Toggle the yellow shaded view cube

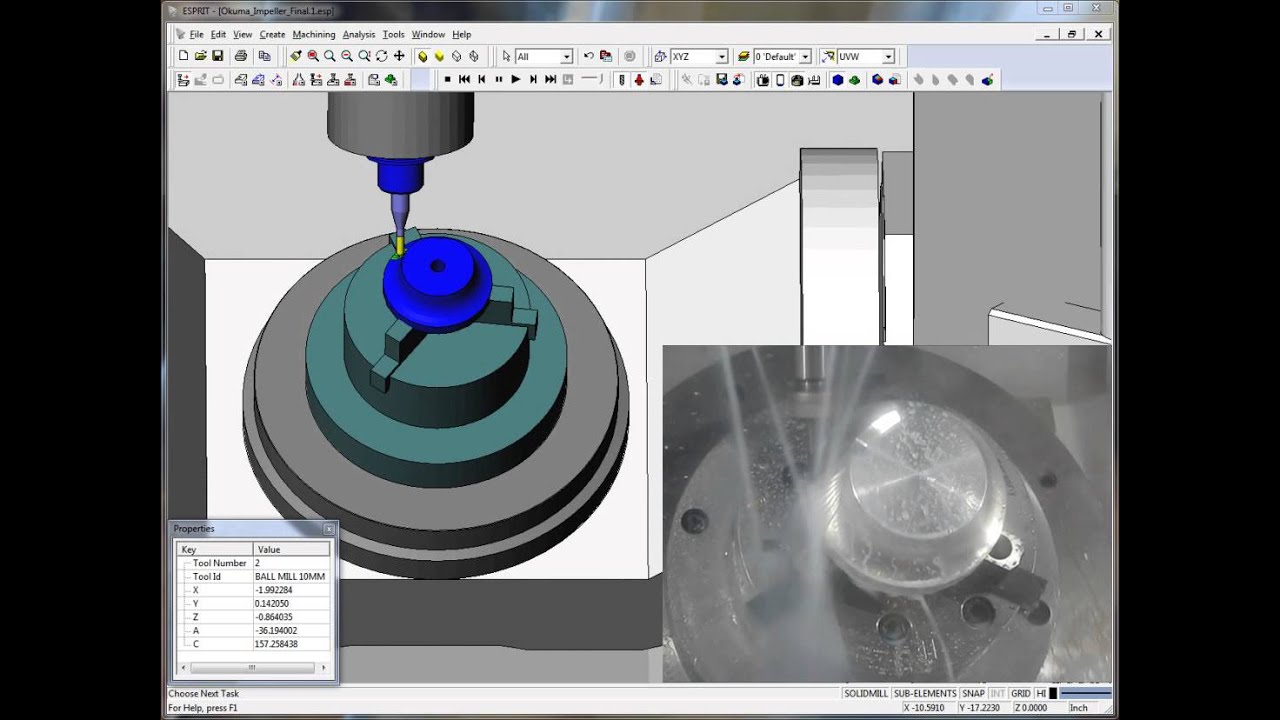point(439,56)
